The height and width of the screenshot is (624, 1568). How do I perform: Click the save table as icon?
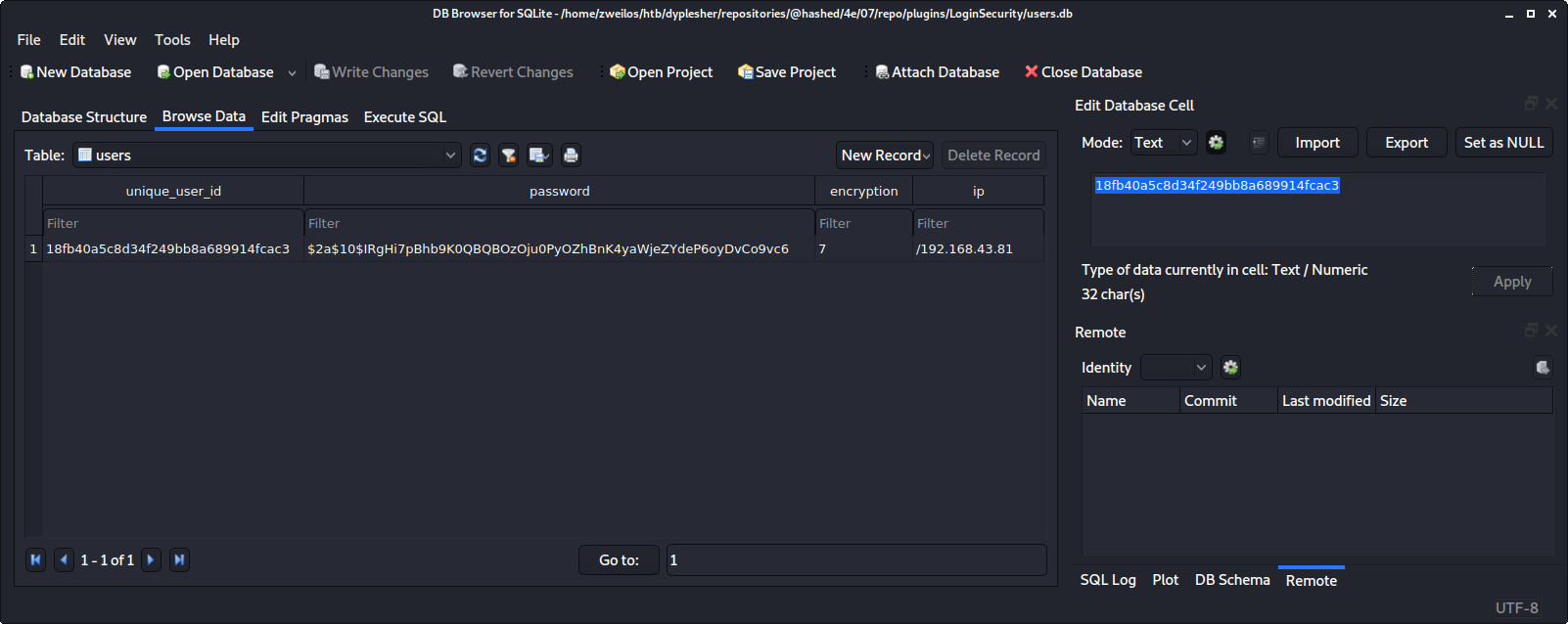tap(538, 156)
